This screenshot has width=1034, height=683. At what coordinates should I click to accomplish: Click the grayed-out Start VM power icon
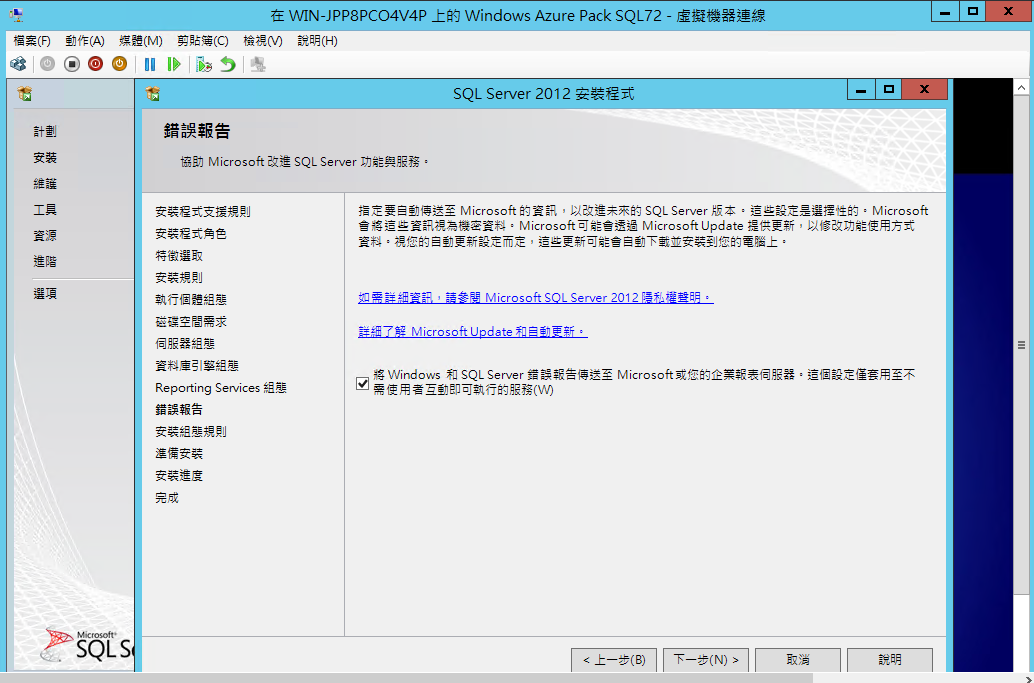pyautogui.click(x=47, y=64)
